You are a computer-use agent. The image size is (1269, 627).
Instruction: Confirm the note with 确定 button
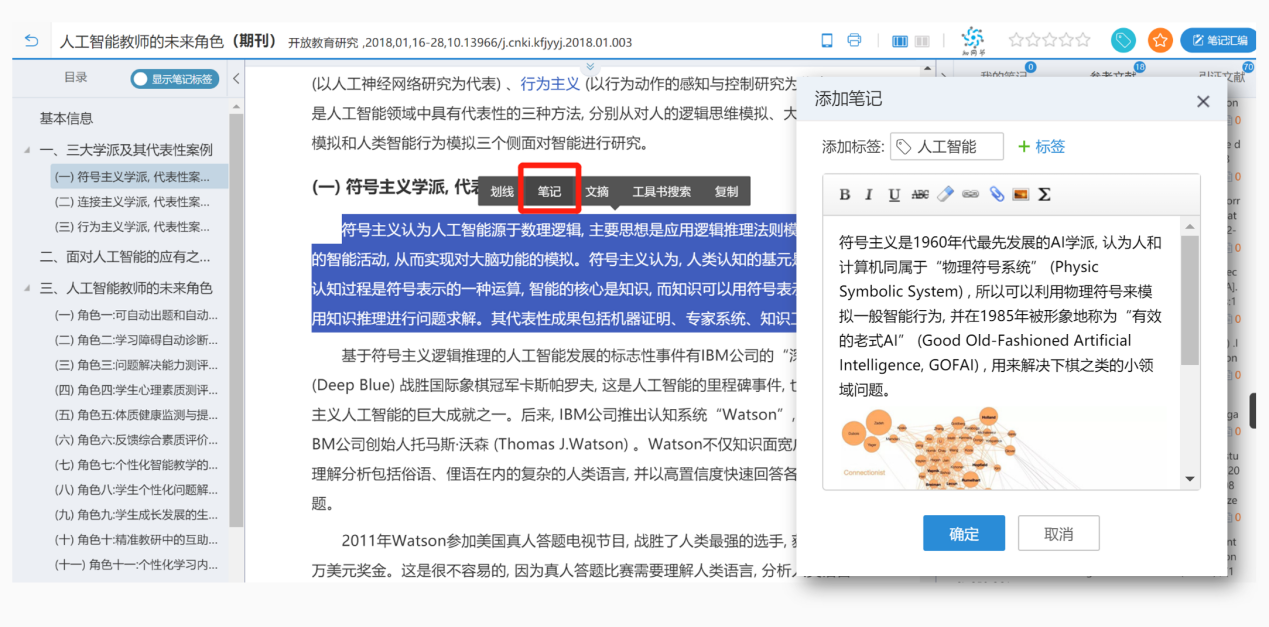[x=964, y=534]
